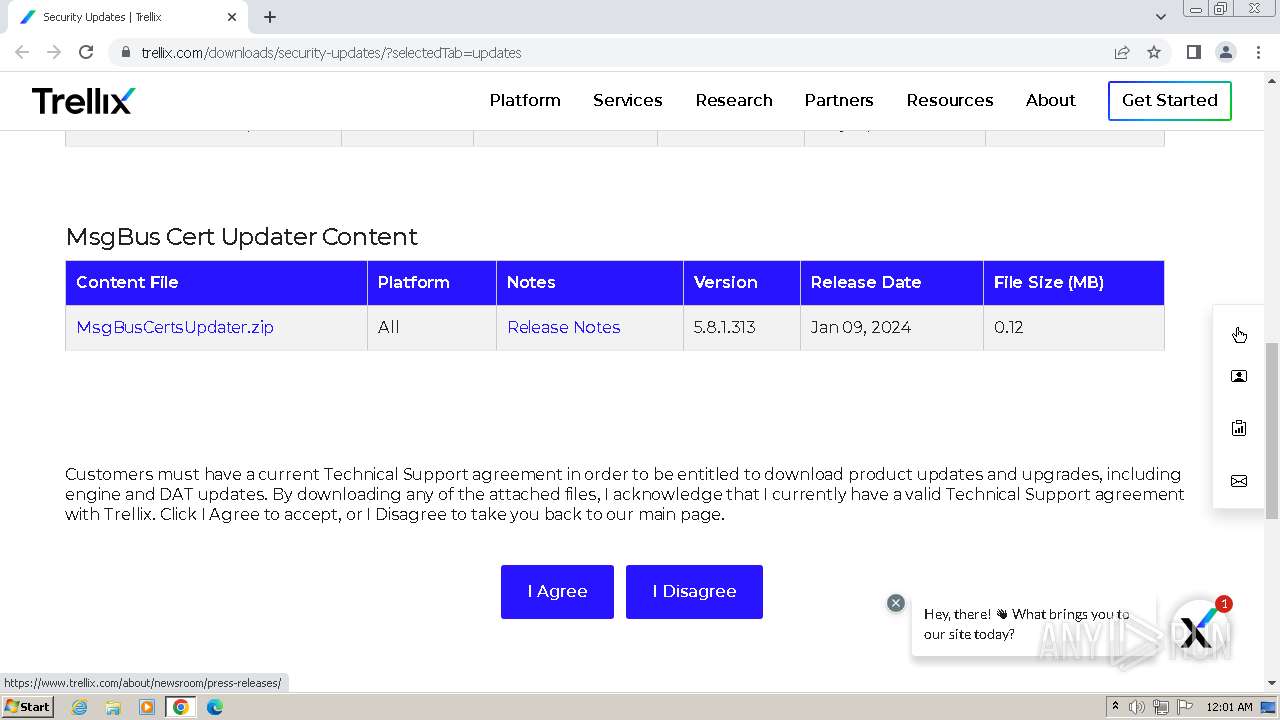
Task: Click the page vertical scrollbar
Action: click(1272, 430)
